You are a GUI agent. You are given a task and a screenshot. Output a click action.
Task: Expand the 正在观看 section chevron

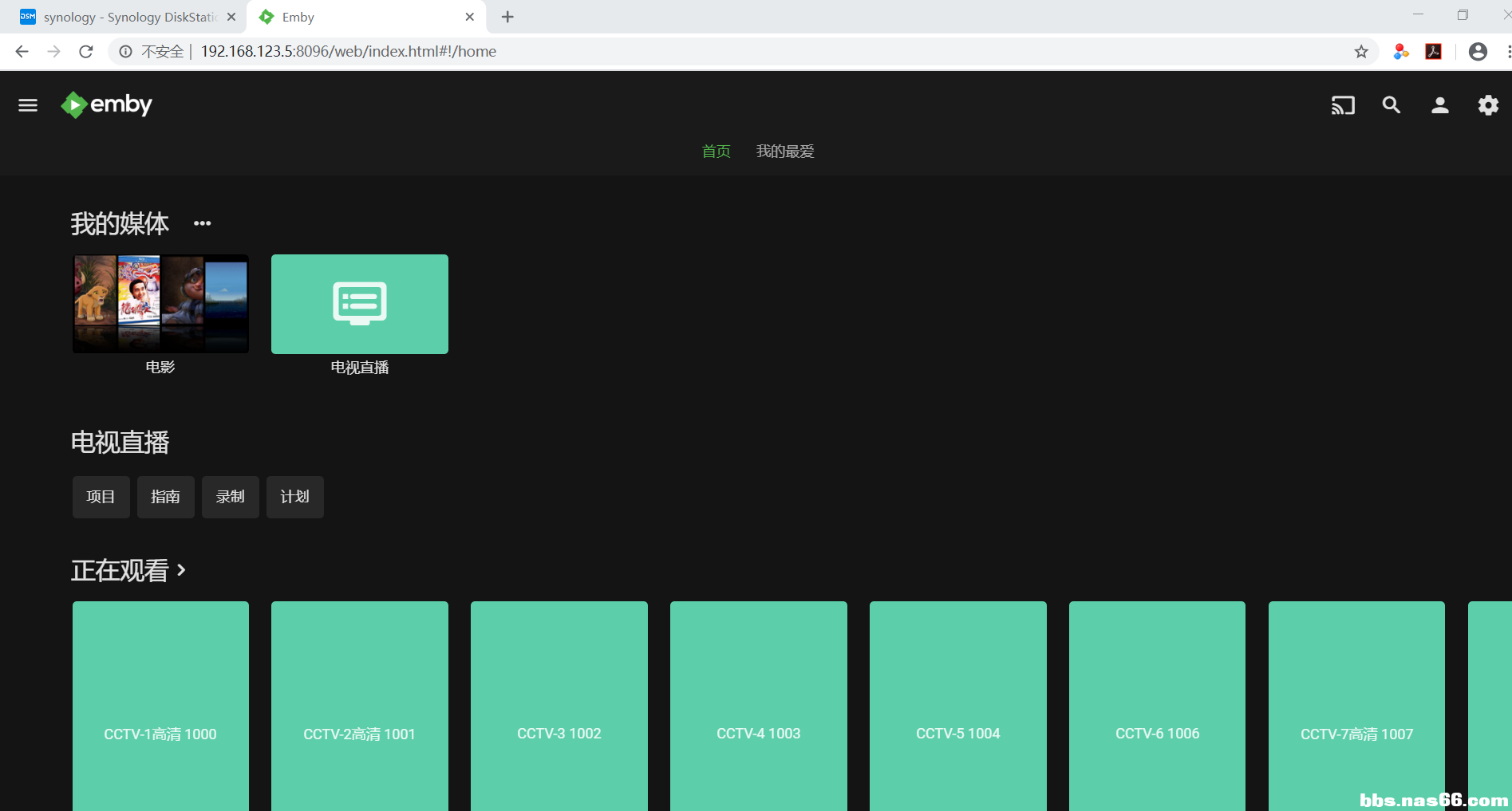tap(182, 570)
